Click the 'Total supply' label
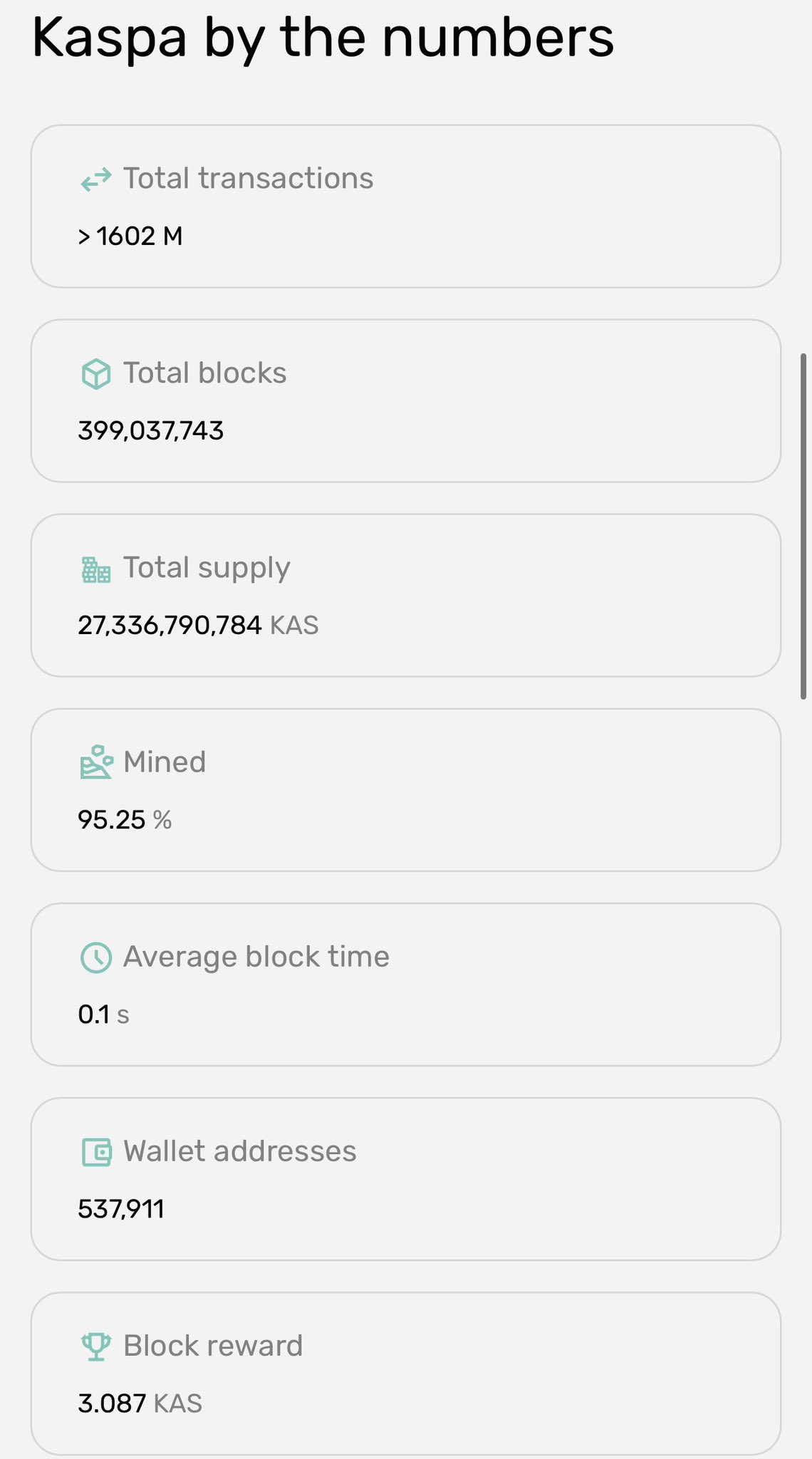Viewport: 812px width, 1459px height. [x=207, y=568]
